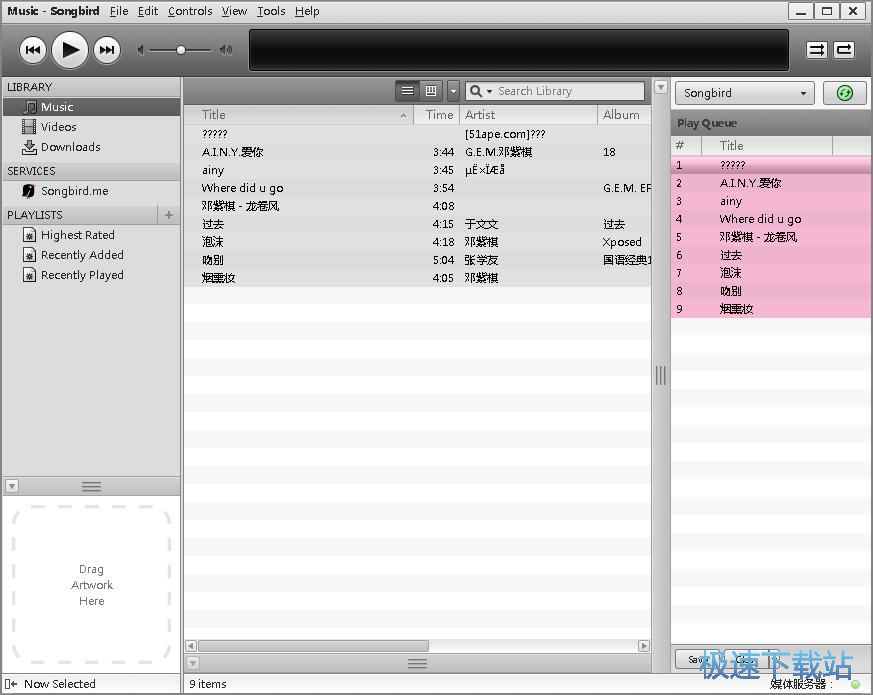
Task: Click horizontal scrollbar right arrow
Action: [x=644, y=646]
